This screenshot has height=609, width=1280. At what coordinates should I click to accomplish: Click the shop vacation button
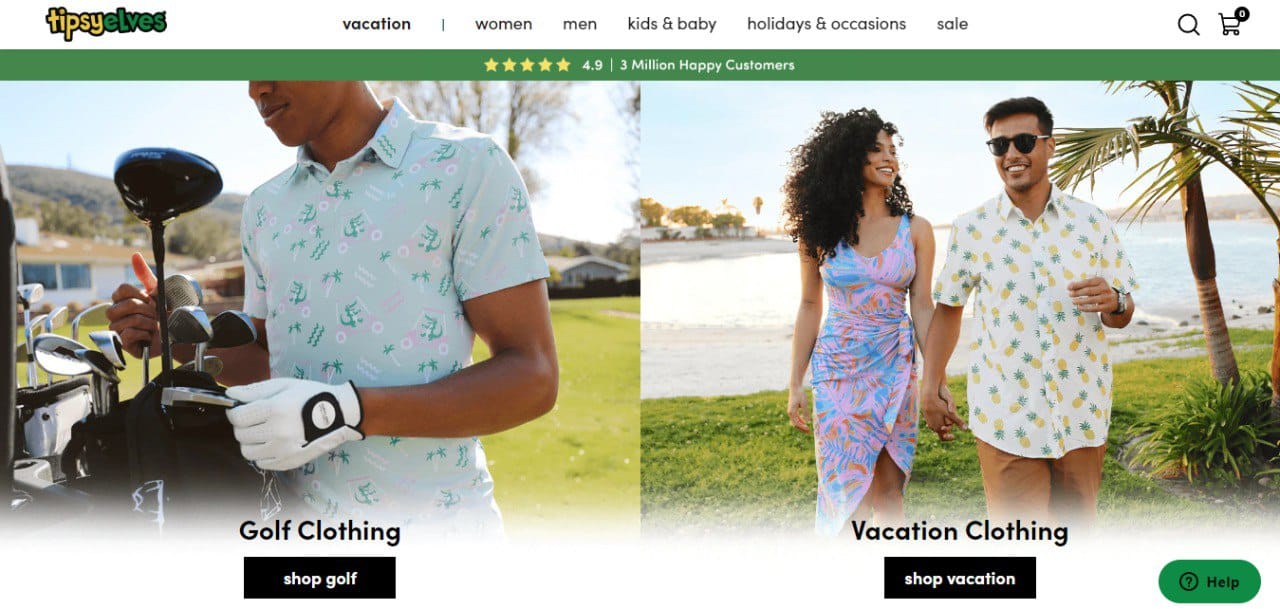(960, 578)
